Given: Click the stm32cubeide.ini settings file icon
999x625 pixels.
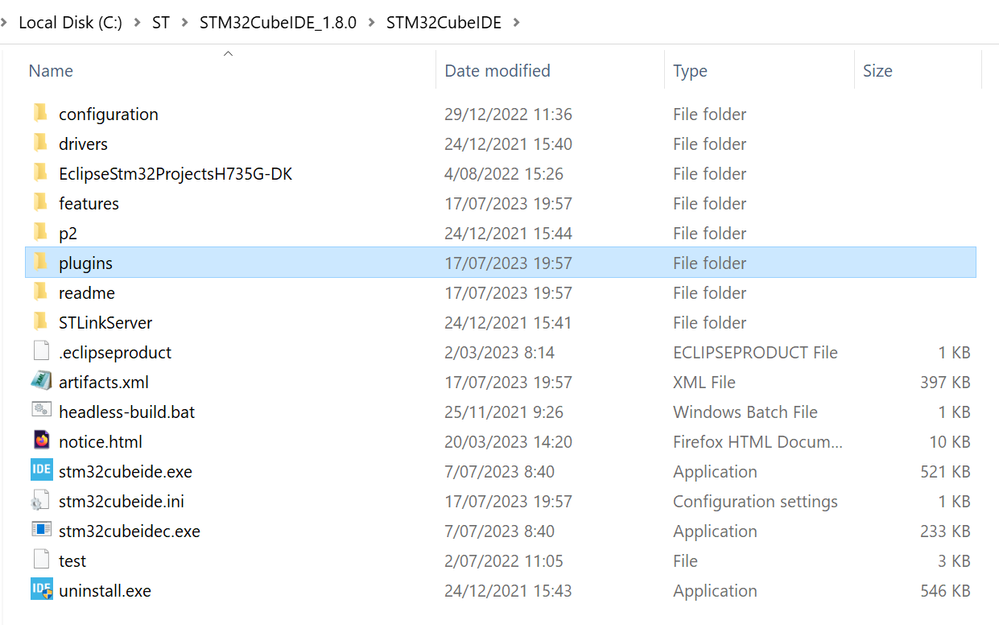Looking at the screenshot, I should [x=41, y=501].
